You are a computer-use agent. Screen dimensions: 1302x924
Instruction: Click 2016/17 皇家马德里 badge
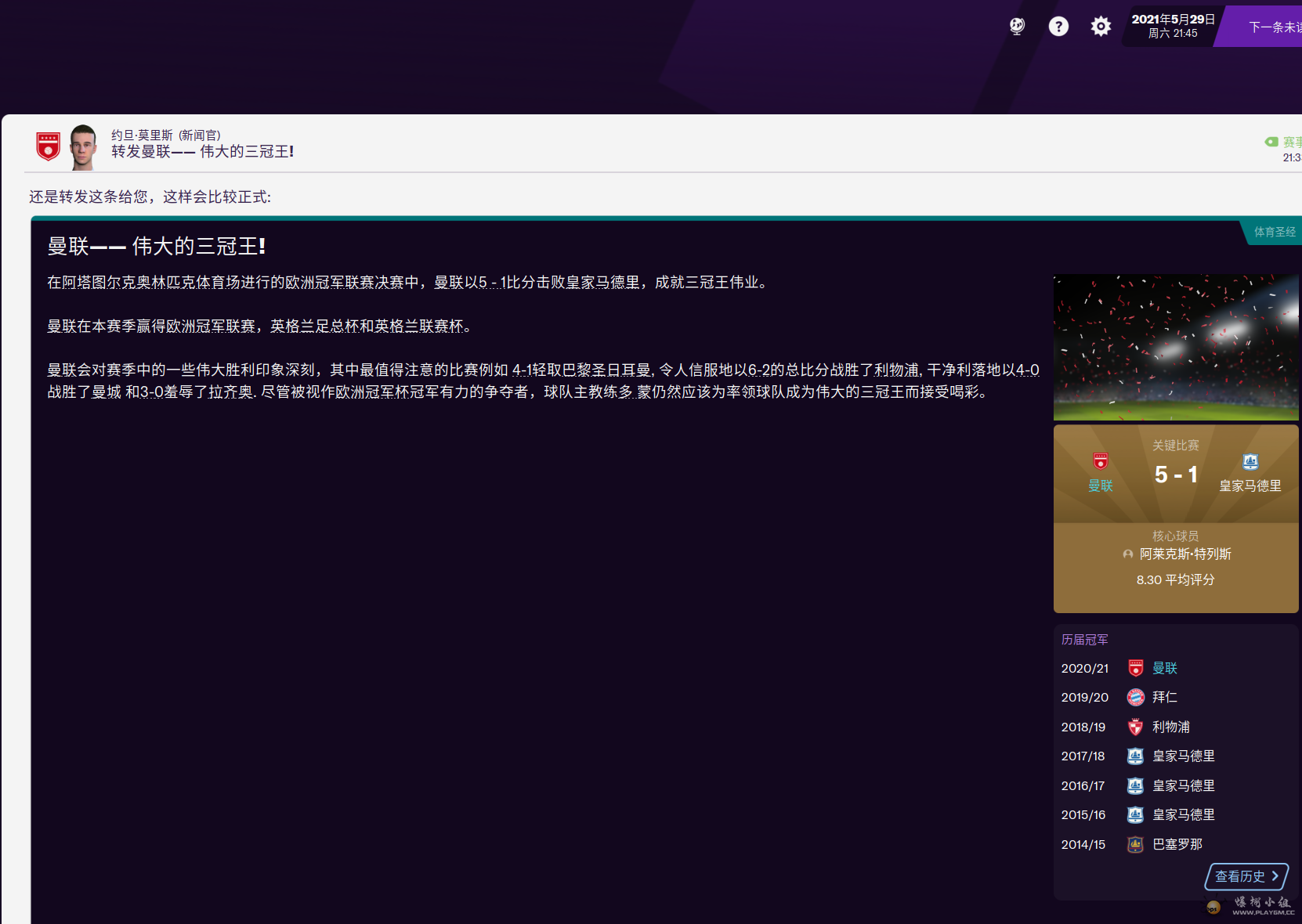[x=1135, y=785]
